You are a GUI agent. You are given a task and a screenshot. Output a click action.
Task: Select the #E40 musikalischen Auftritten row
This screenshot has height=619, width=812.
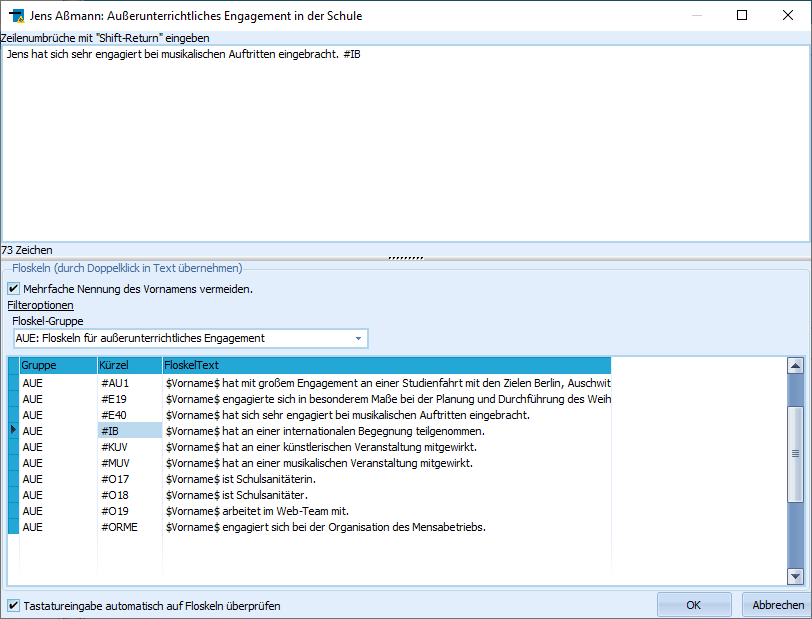310,415
